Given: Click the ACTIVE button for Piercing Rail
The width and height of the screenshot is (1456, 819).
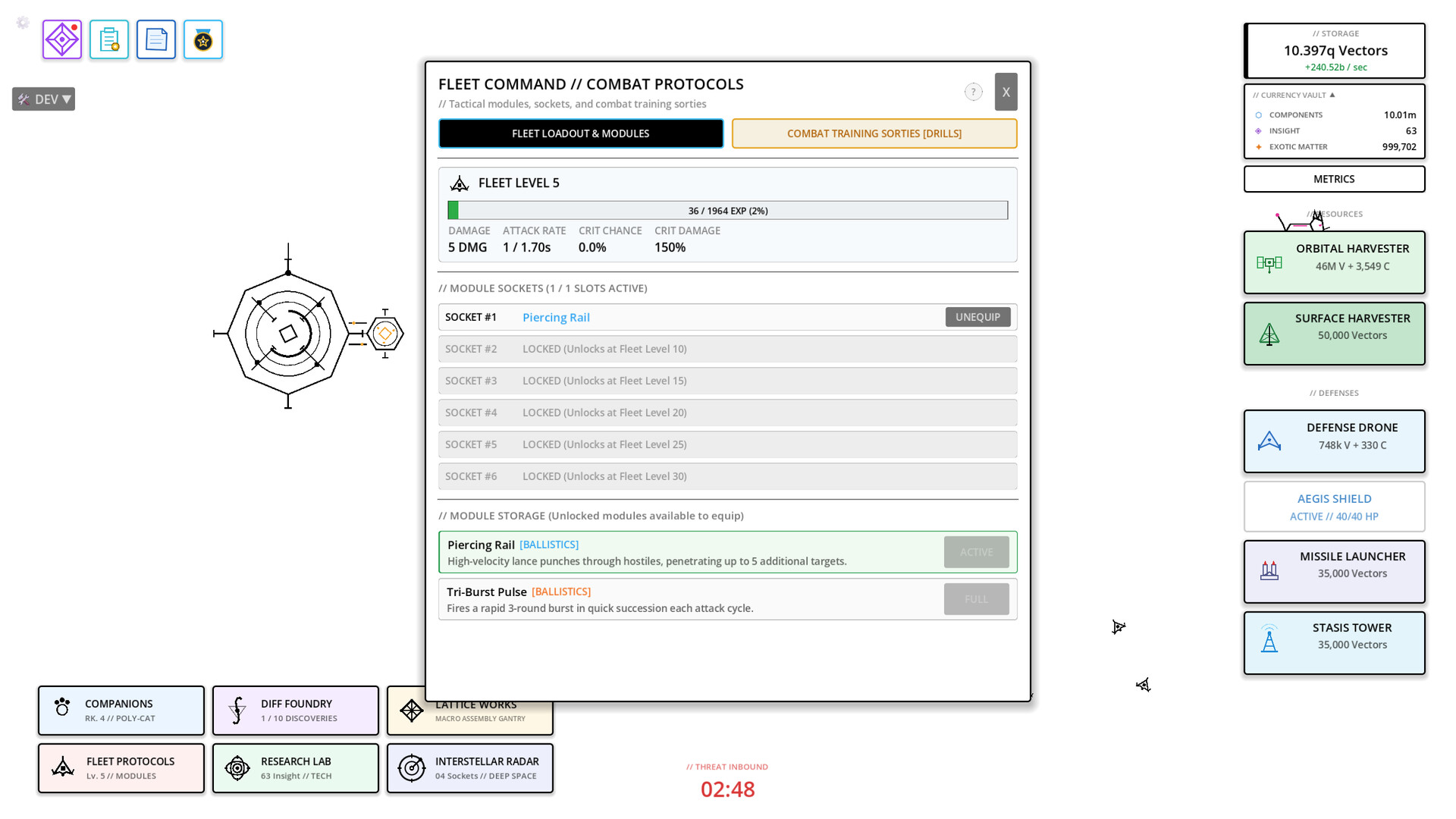Looking at the screenshot, I should point(977,552).
